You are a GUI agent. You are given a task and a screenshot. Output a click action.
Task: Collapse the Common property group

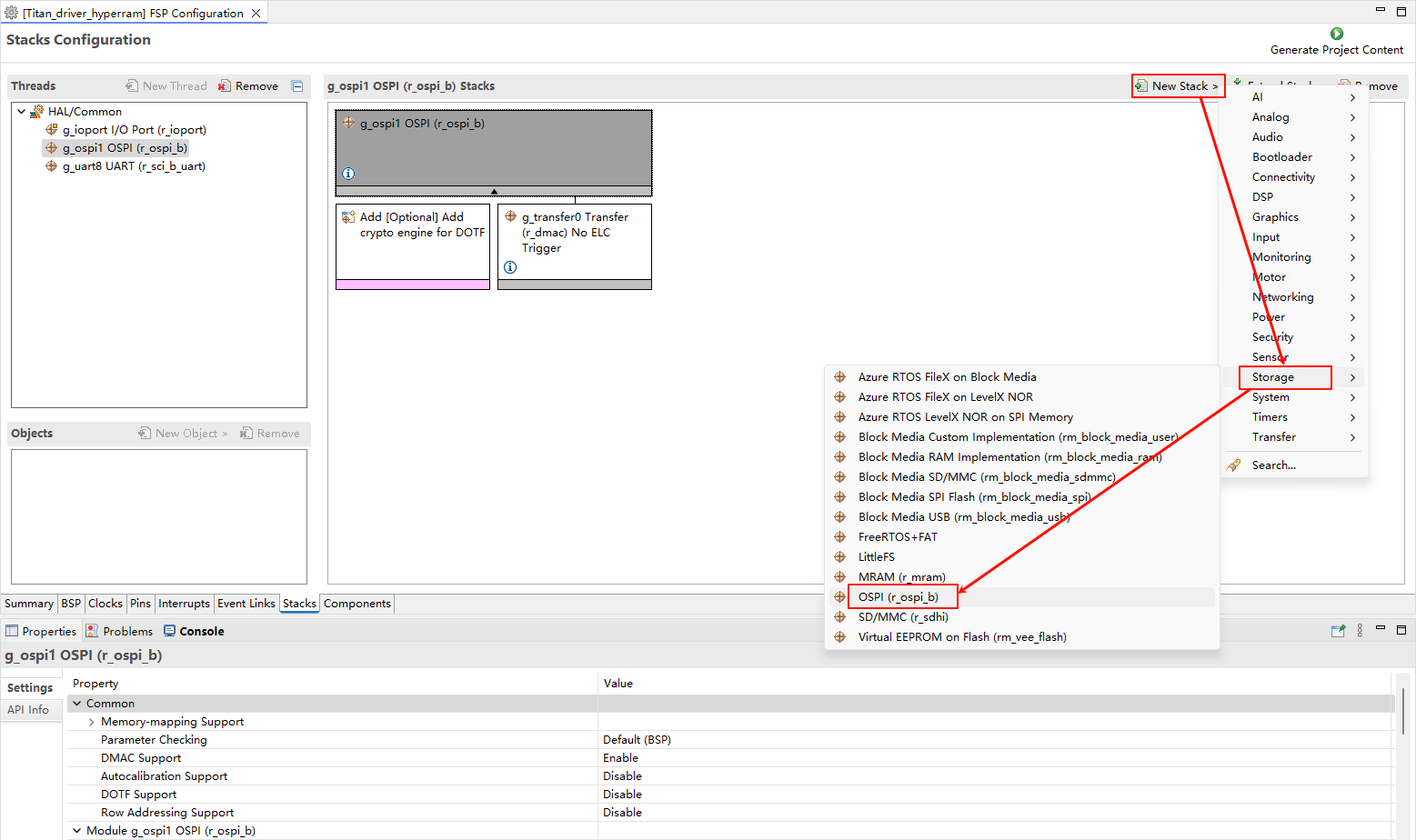pos(77,704)
